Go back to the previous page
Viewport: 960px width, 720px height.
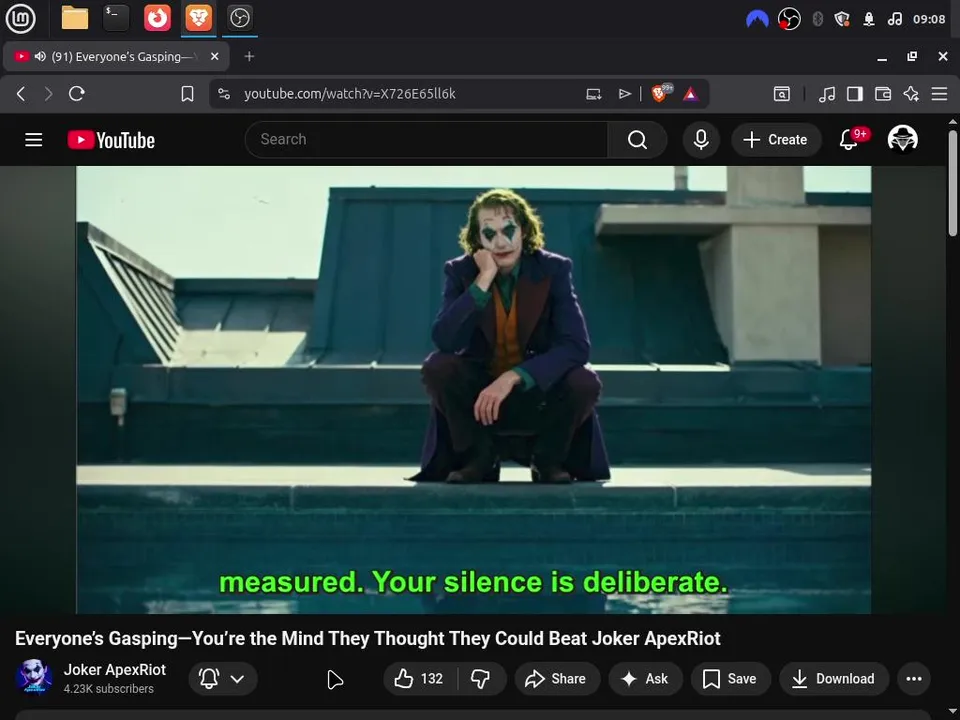tap(21, 94)
